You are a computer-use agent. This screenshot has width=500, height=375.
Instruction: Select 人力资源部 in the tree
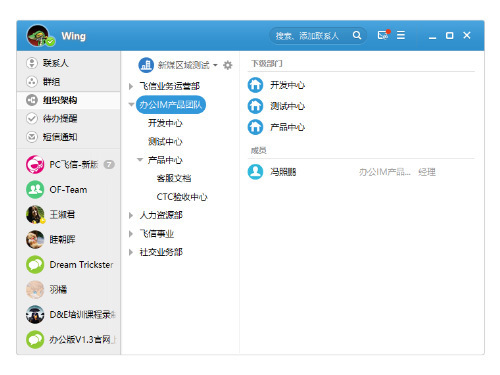point(161,215)
